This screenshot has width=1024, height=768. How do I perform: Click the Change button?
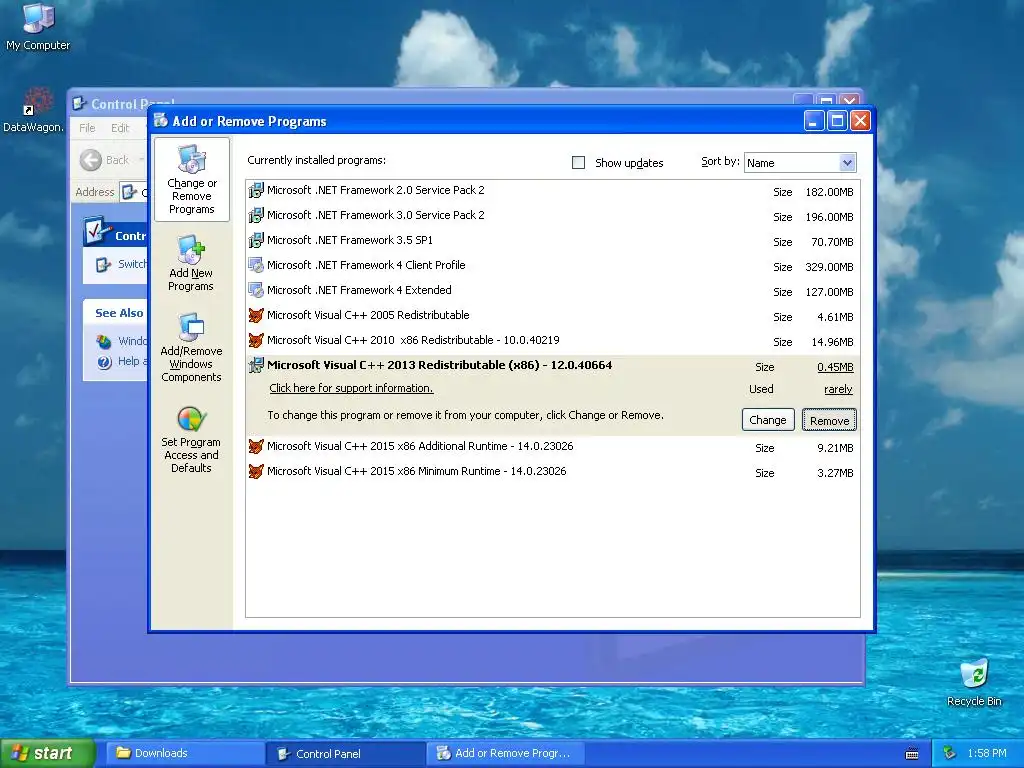(768, 420)
